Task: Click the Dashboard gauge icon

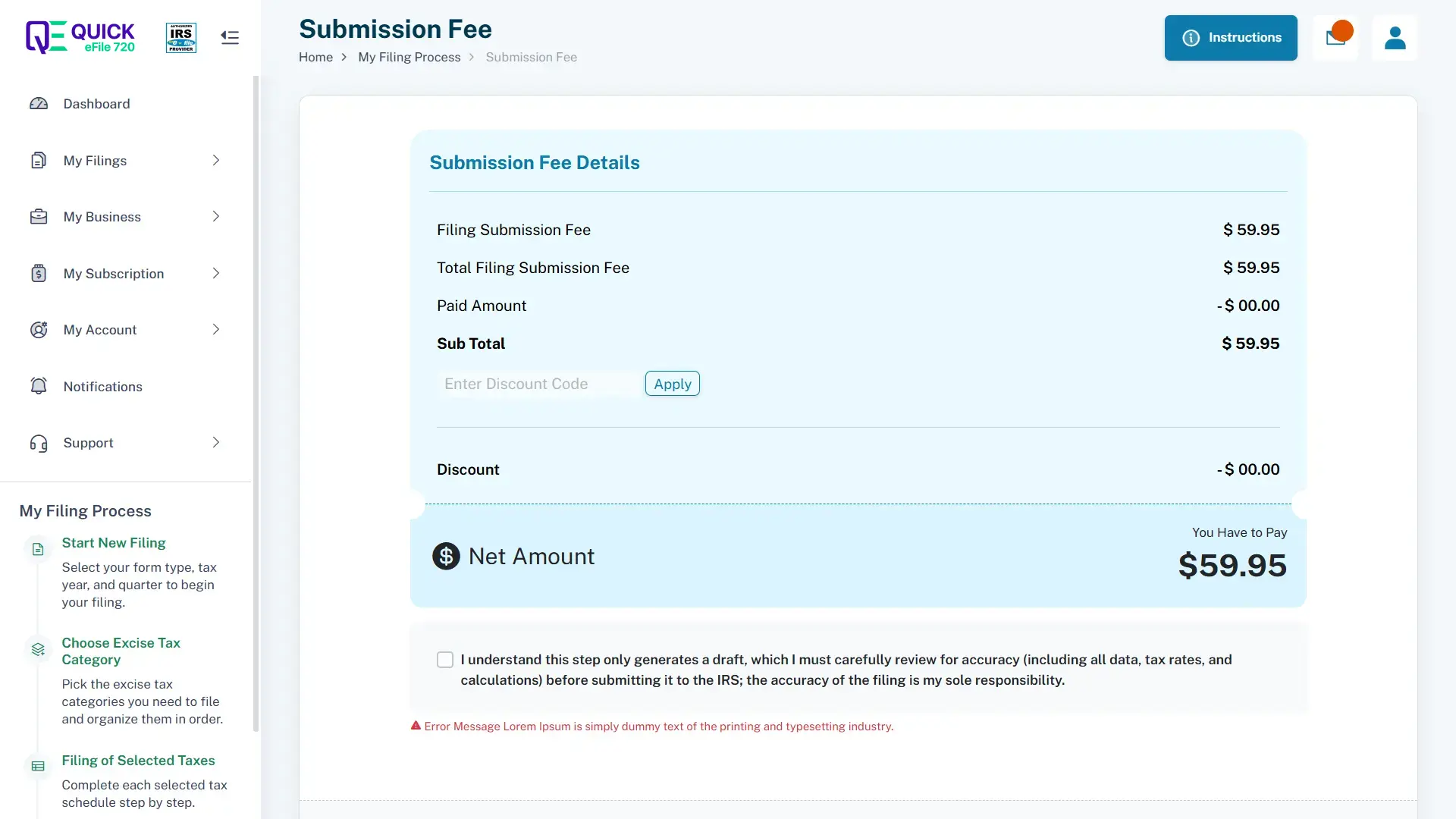Action: pos(39,104)
